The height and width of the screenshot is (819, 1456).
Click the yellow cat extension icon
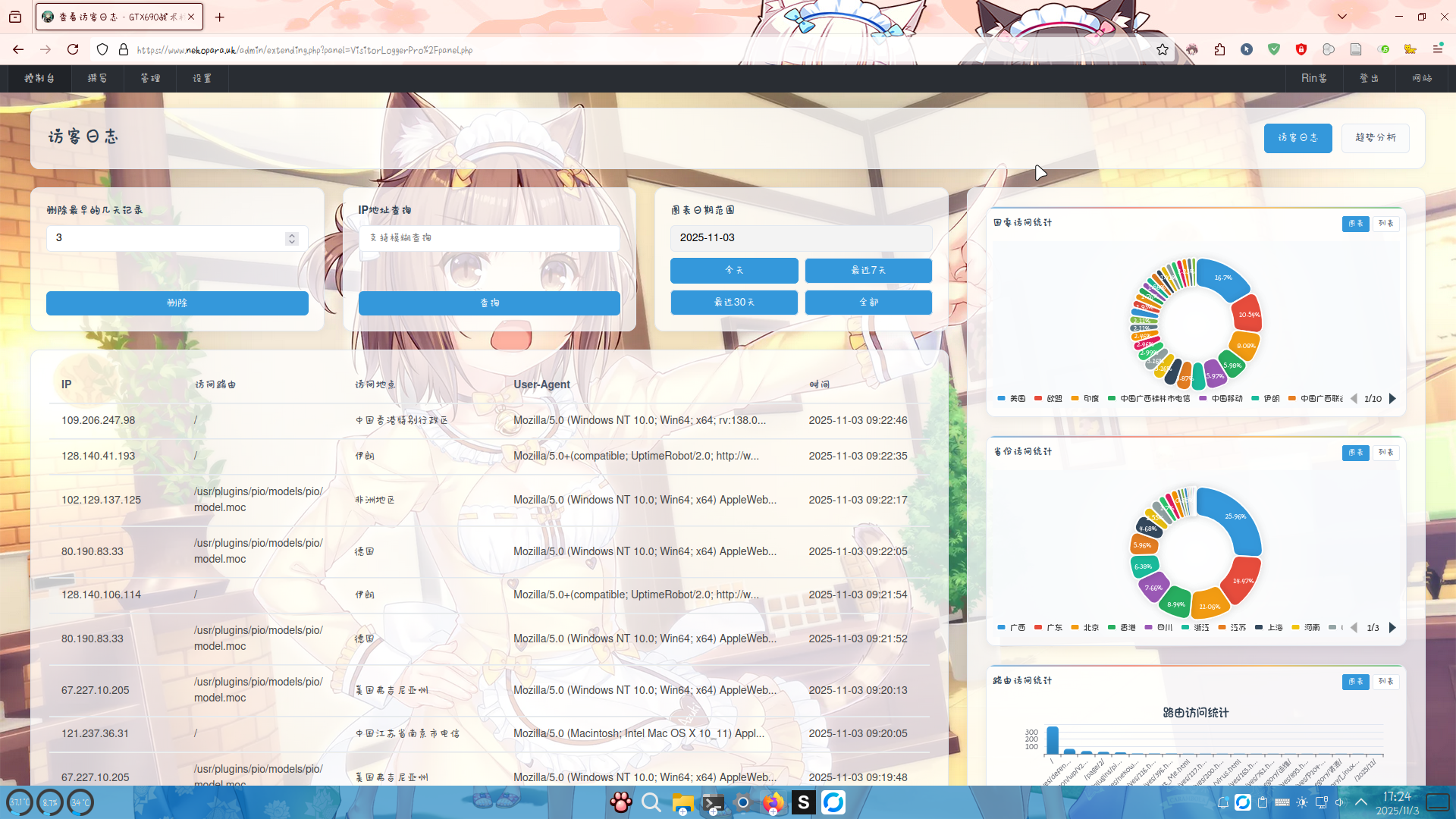click(1410, 49)
